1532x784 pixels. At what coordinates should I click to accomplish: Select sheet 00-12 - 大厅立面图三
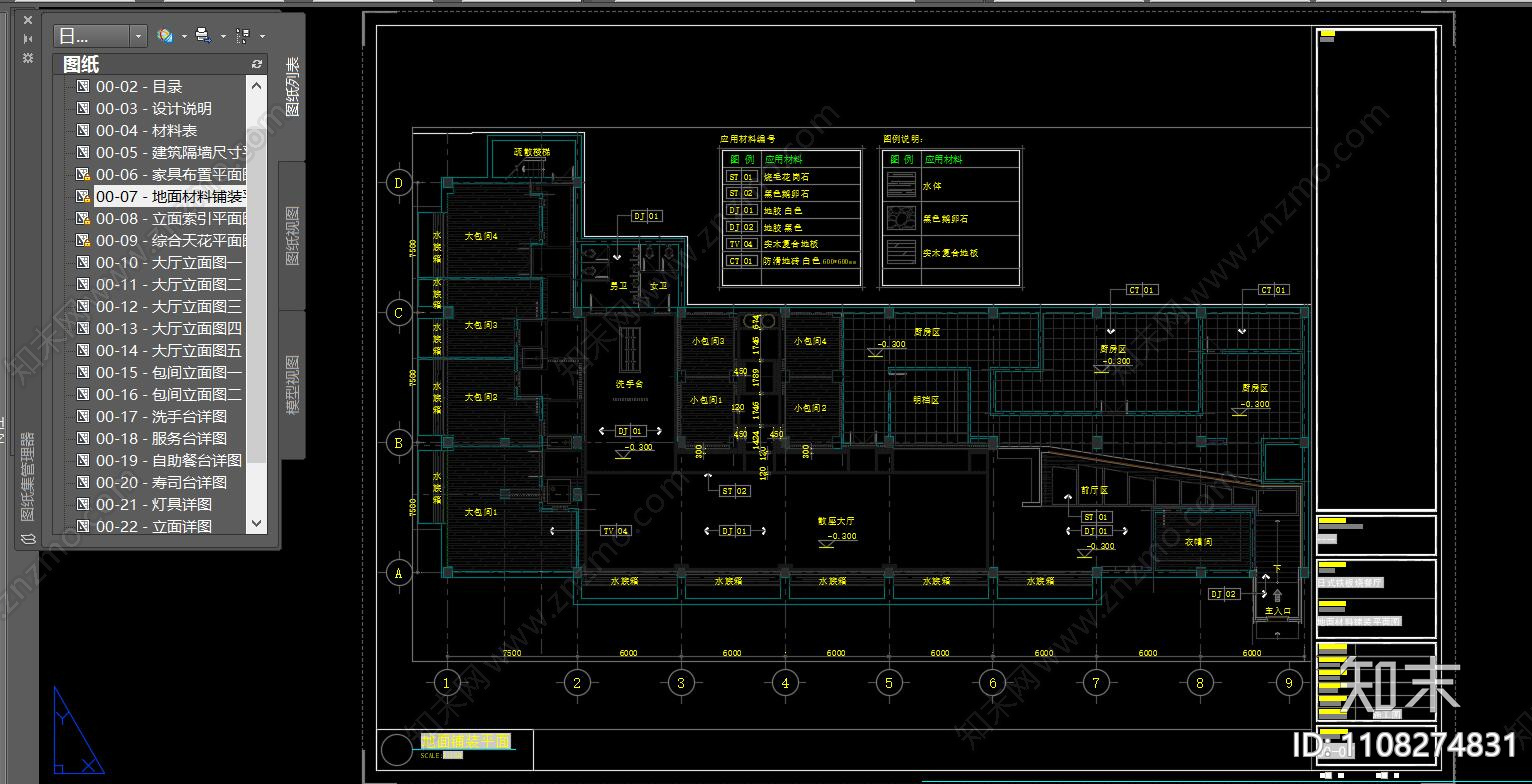(x=169, y=307)
